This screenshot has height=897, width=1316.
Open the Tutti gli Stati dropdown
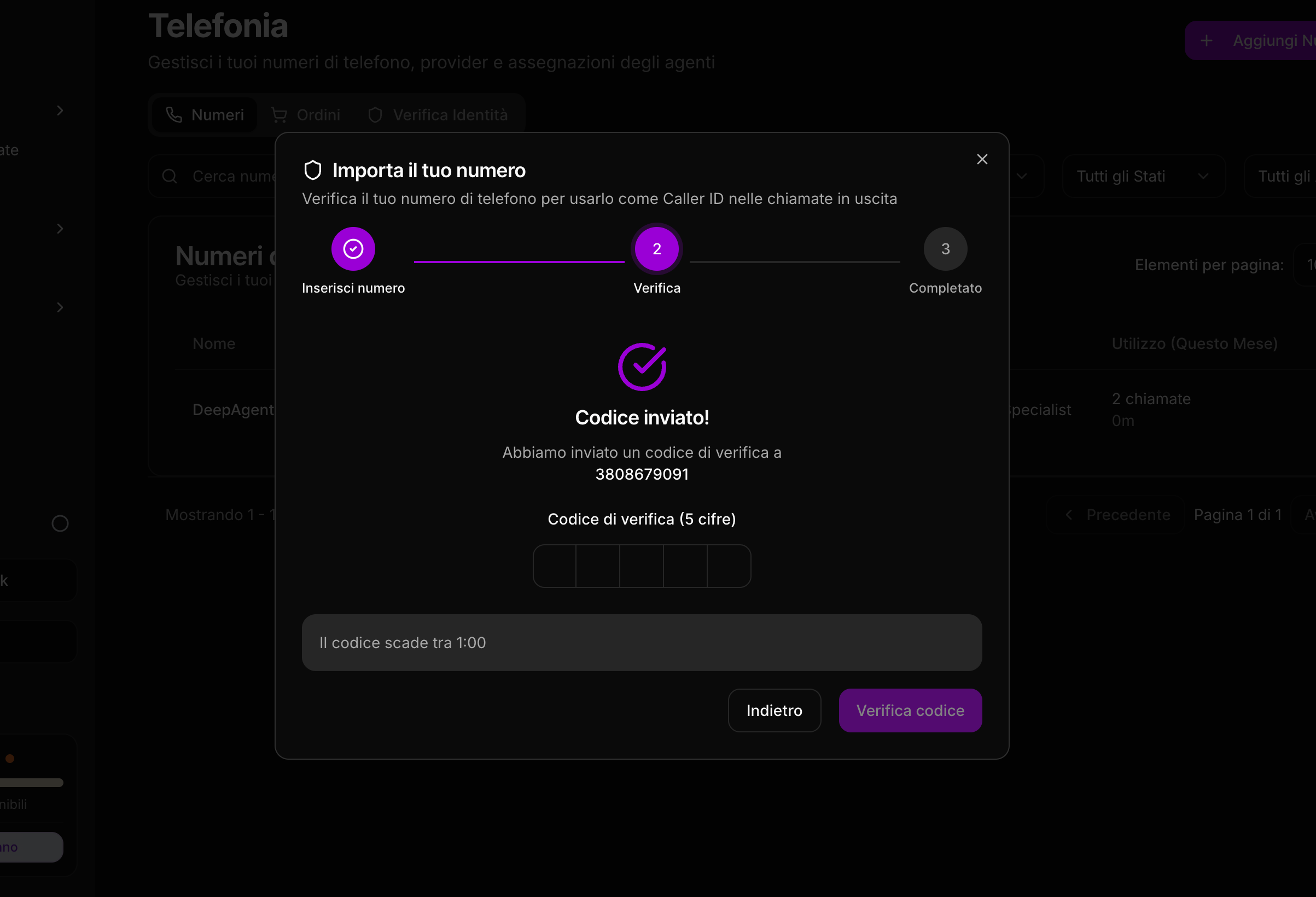[1143, 176]
